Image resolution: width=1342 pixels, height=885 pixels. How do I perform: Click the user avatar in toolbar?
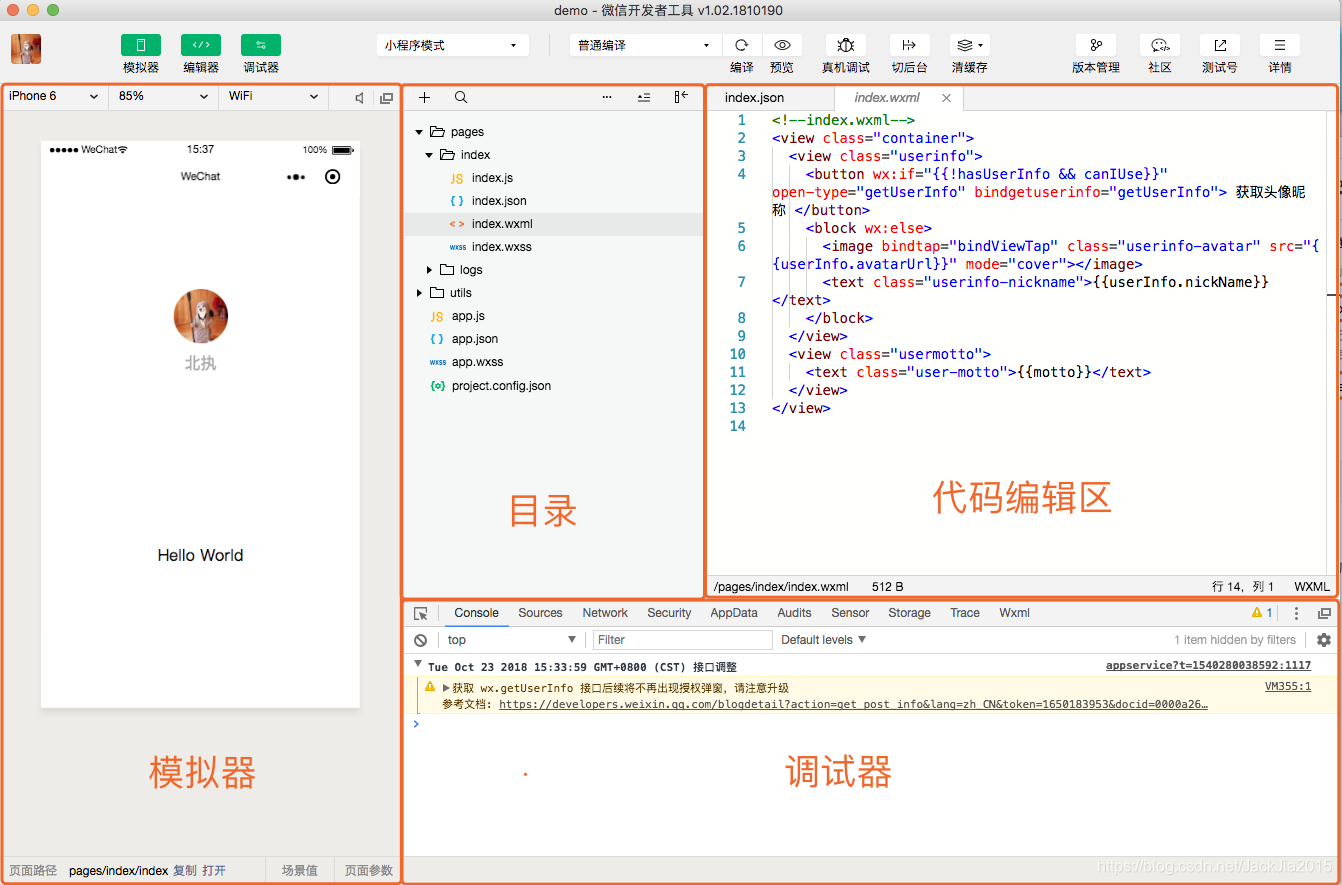(x=26, y=49)
